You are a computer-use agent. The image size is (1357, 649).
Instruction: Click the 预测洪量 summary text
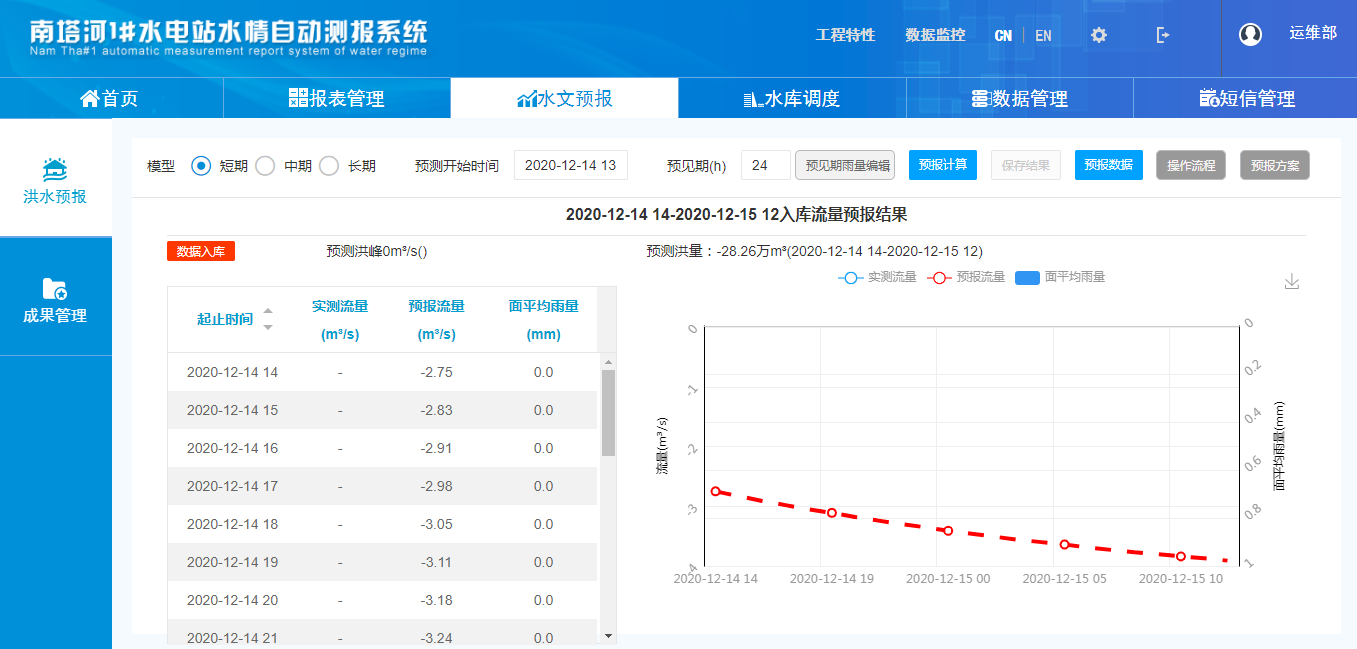pyautogui.click(x=815, y=251)
